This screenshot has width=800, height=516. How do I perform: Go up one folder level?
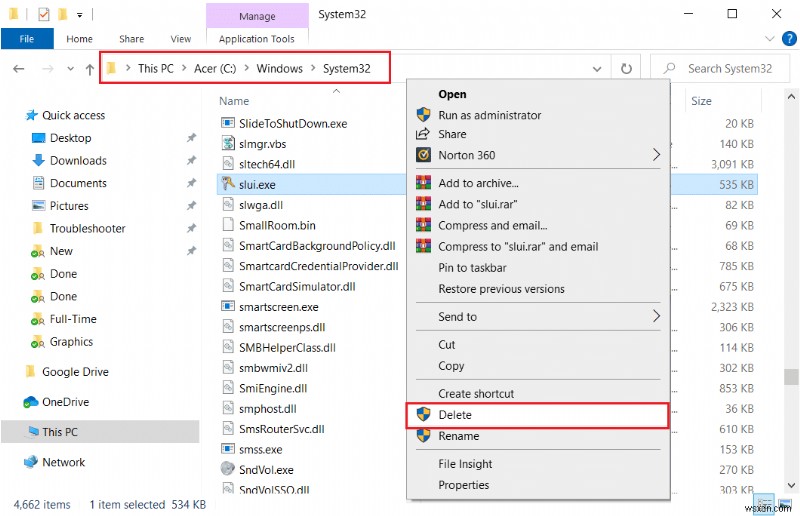click(x=89, y=68)
